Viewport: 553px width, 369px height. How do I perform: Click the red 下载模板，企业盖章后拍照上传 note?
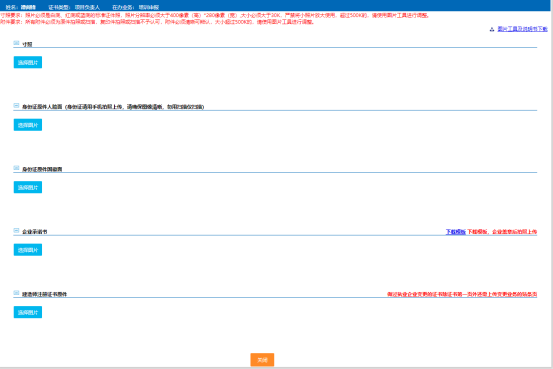pyautogui.click(x=502, y=232)
